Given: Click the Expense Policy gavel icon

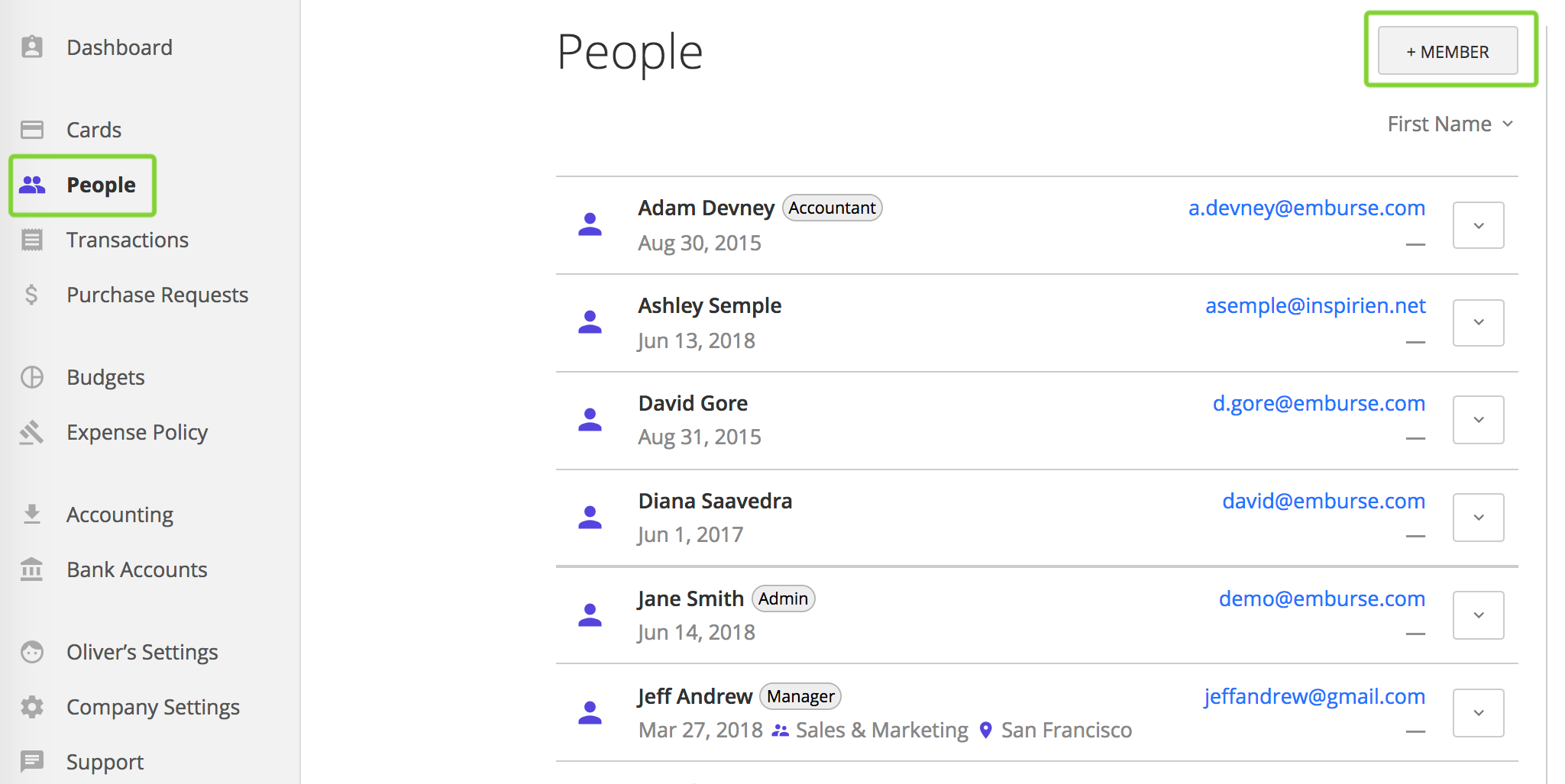Looking at the screenshot, I should pyautogui.click(x=32, y=432).
